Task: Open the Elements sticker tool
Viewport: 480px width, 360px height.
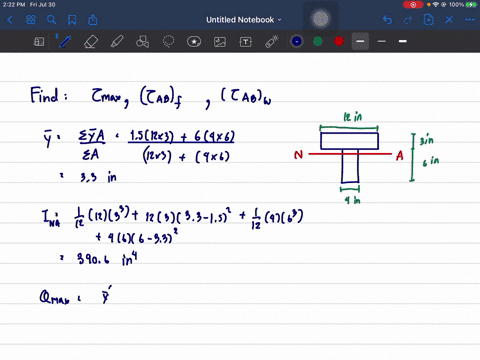Action: point(194,42)
